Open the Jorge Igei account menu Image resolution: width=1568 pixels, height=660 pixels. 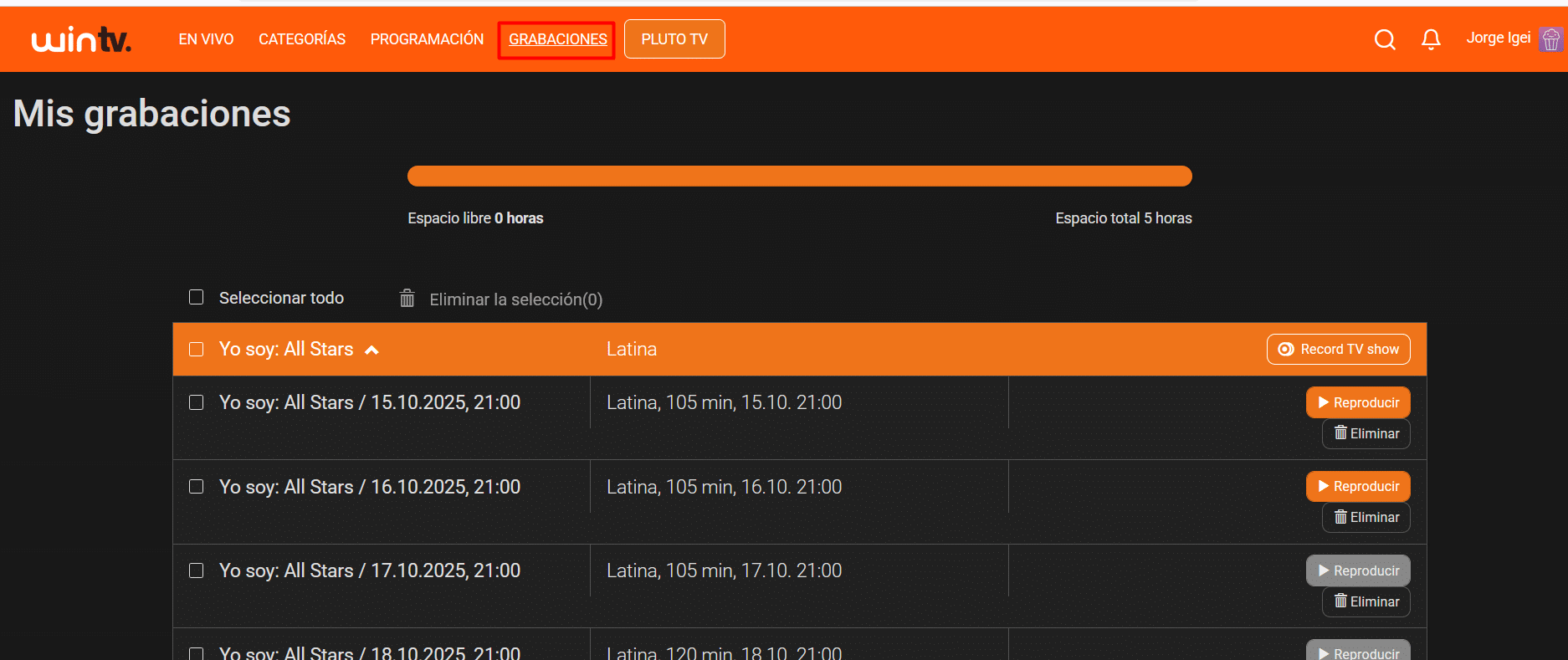1498,38
